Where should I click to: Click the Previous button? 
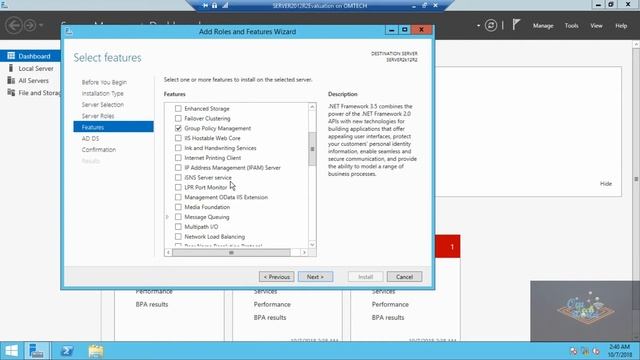[276, 277]
